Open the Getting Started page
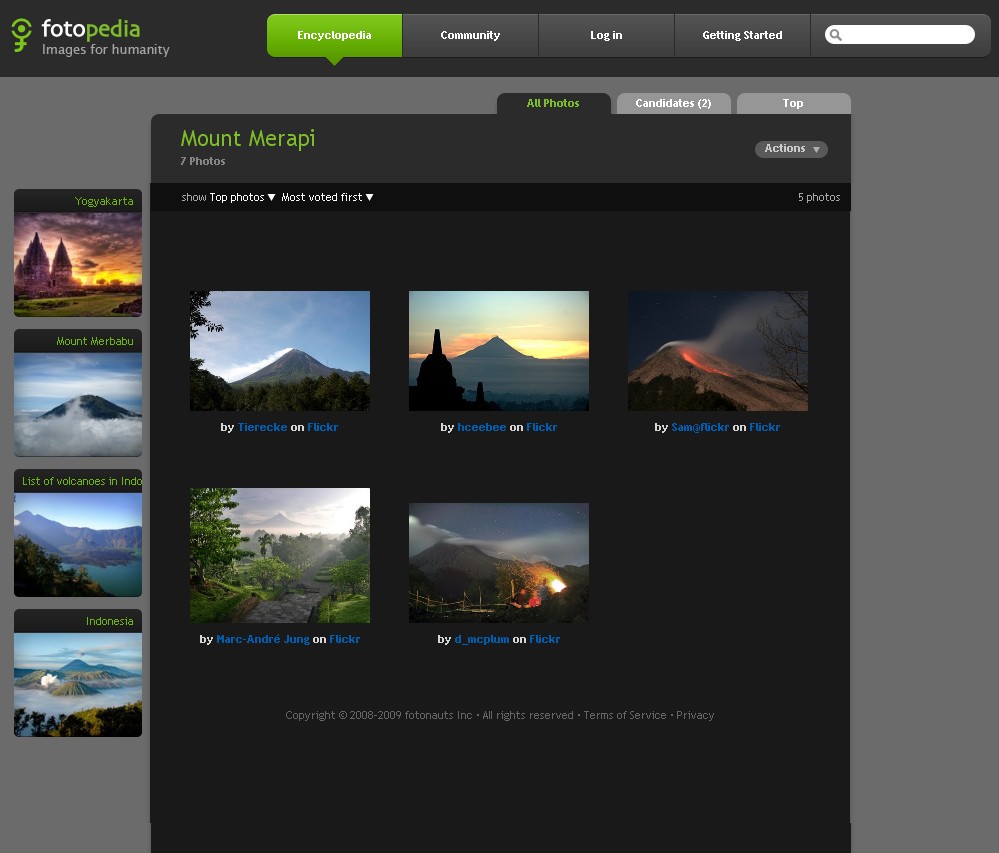The image size is (999, 853). pos(742,36)
